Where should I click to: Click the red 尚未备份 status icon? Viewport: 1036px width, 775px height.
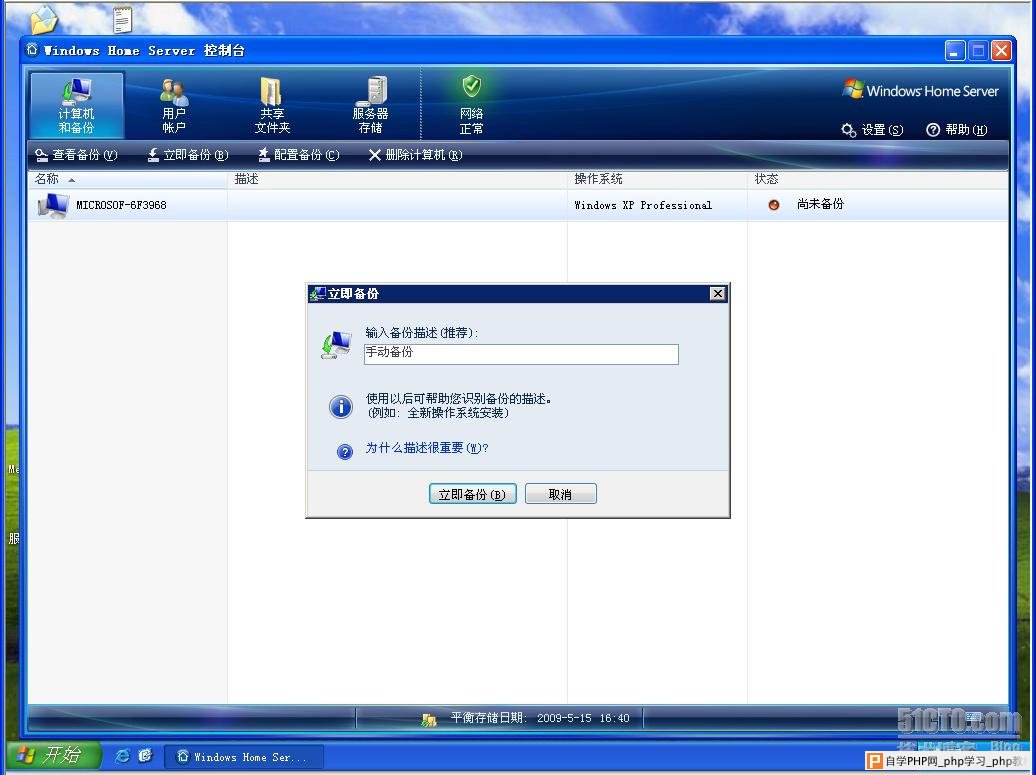coord(774,205)
